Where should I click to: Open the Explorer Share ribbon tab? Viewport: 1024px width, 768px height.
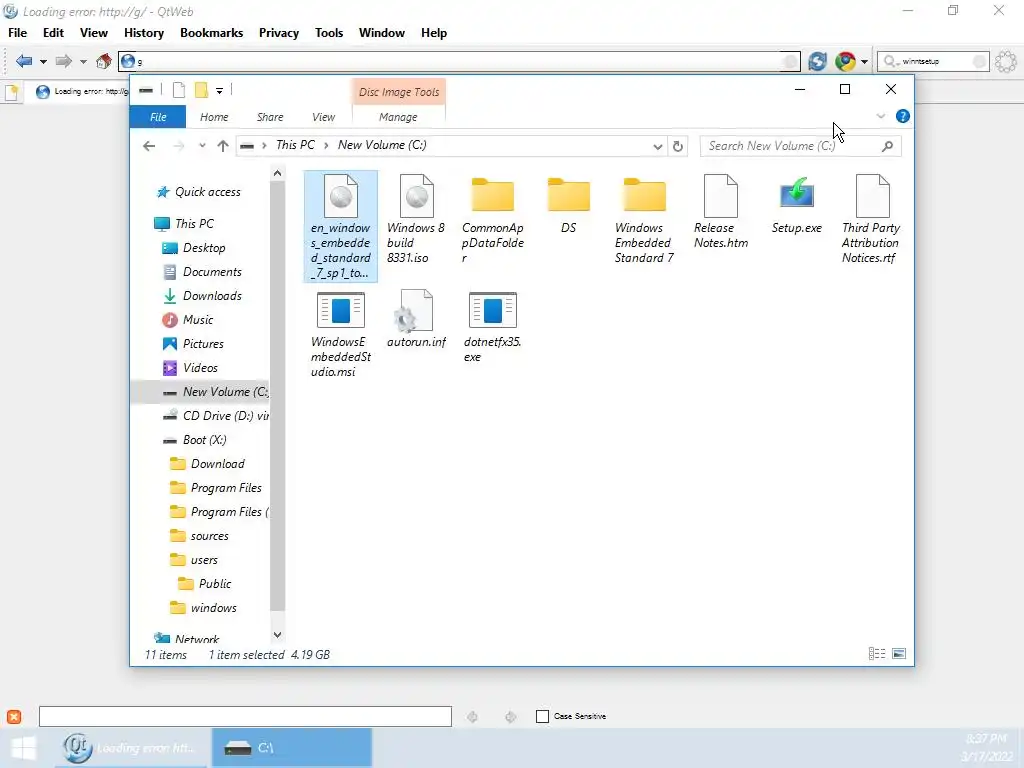pos(270,117)
